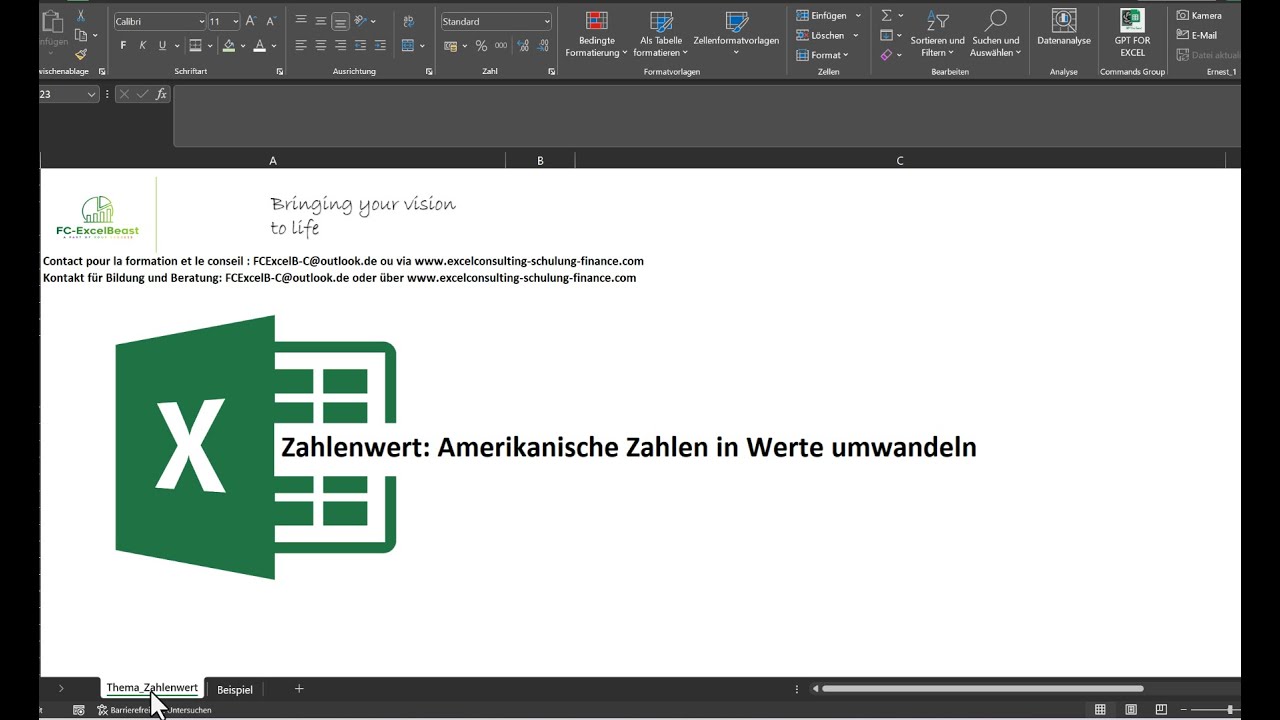1280x720 pixels.
Task: Open Zellenformatvorlagen gallery
Action: [x=736, y=34]
